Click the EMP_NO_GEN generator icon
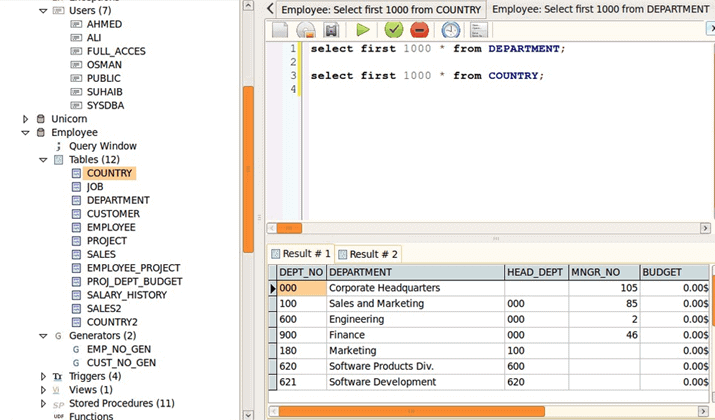 coord(76,349)
